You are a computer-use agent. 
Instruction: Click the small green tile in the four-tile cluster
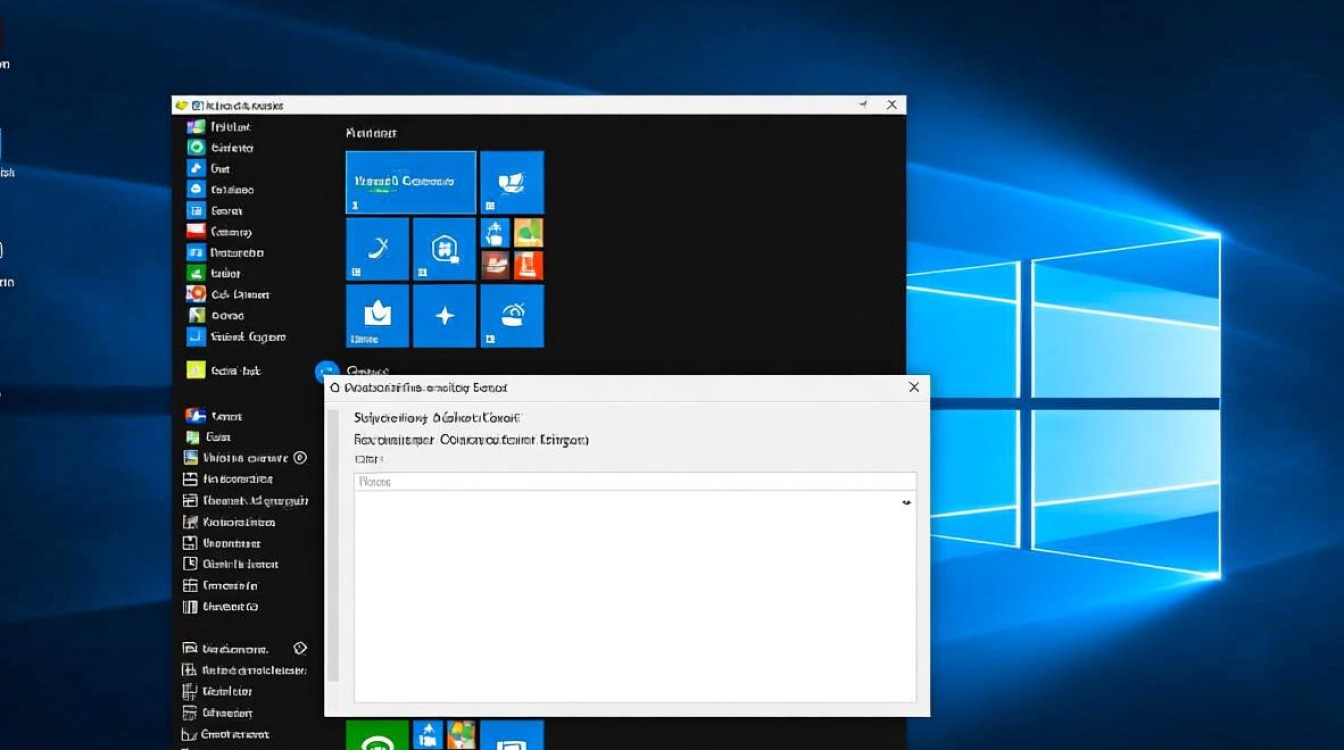528,233
